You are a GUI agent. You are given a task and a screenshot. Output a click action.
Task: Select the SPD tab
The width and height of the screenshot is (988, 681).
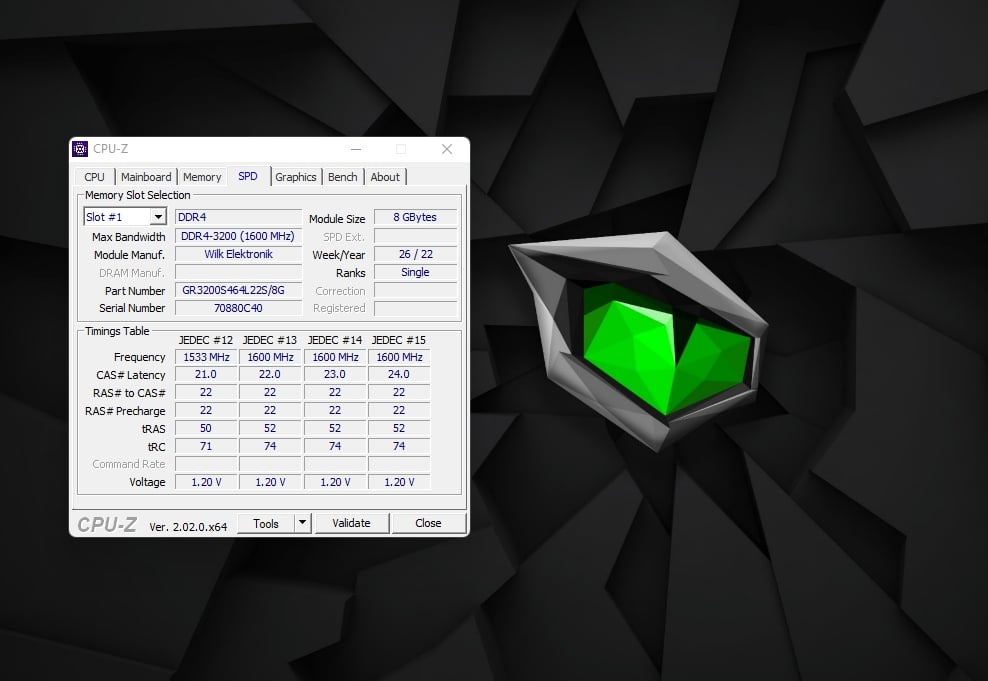pos(247,176)
